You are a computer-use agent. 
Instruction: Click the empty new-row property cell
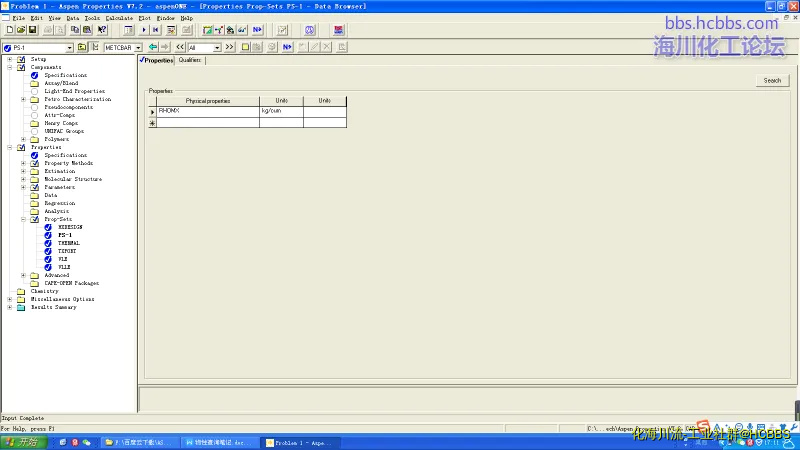[208, 122]
